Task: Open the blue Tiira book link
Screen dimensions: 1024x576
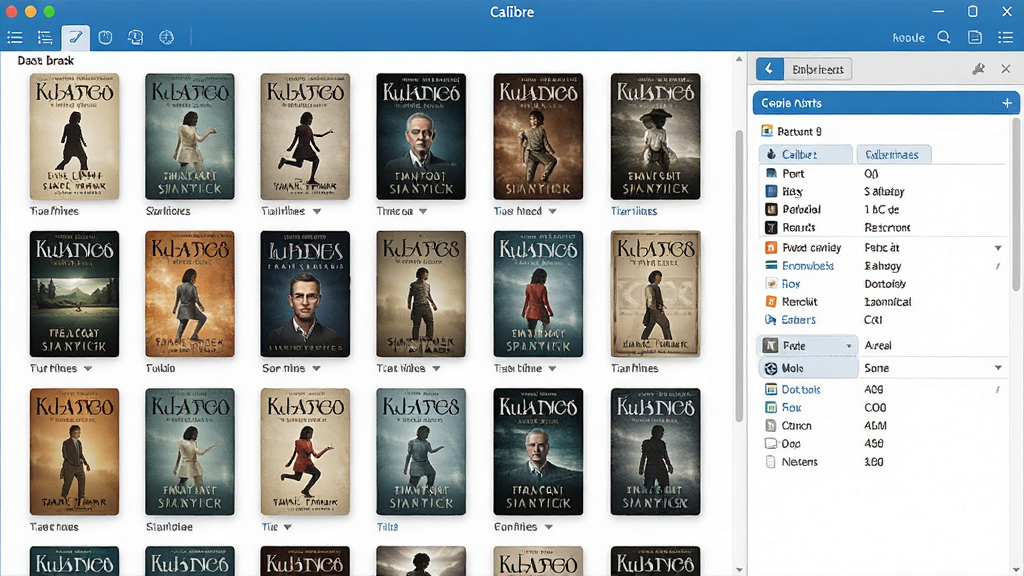Action: (387, 527)
